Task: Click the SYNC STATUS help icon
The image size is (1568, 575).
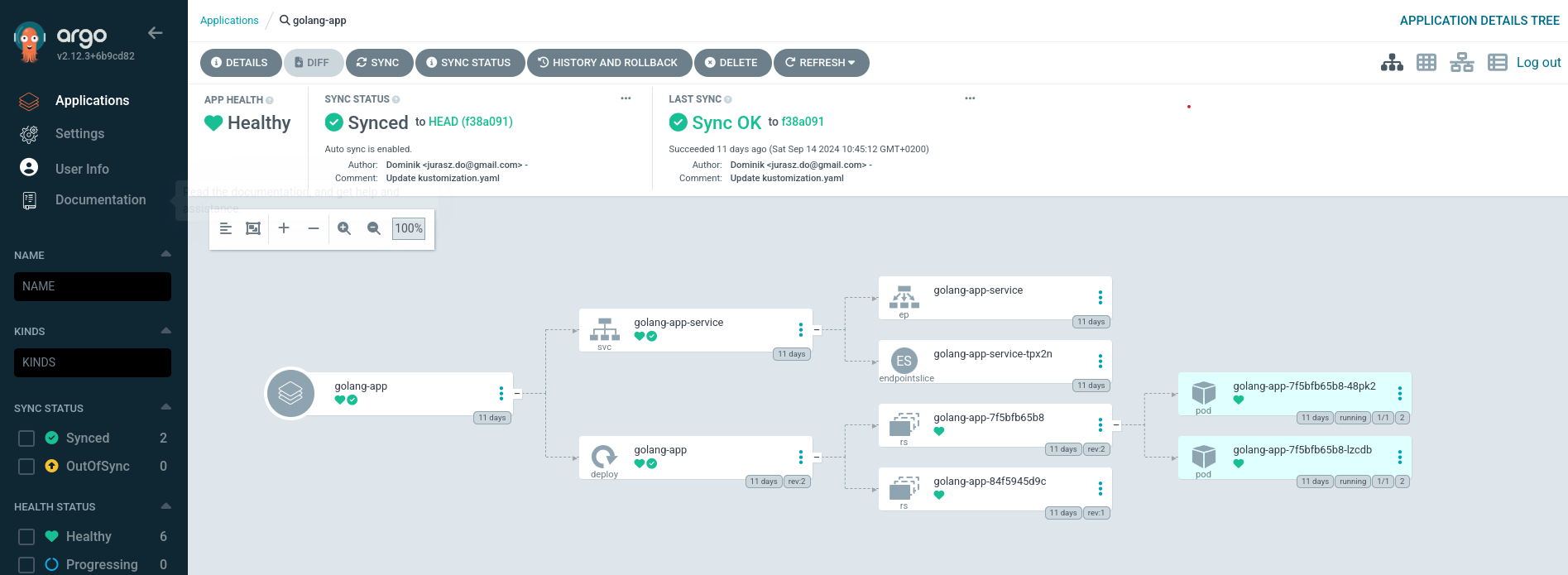Action: tap(396, 99)
